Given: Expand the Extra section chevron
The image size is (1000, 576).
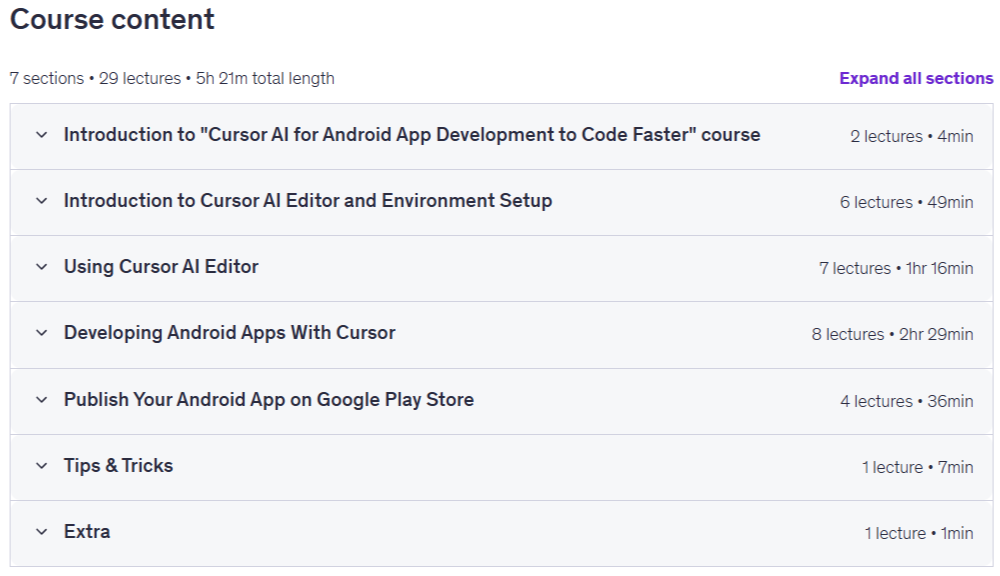Looking at the screenshot, I should click(41, 532).
